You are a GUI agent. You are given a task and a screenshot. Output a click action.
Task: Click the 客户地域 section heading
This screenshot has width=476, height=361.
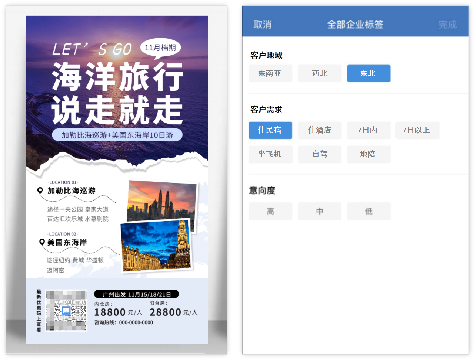tap(266, 55)
